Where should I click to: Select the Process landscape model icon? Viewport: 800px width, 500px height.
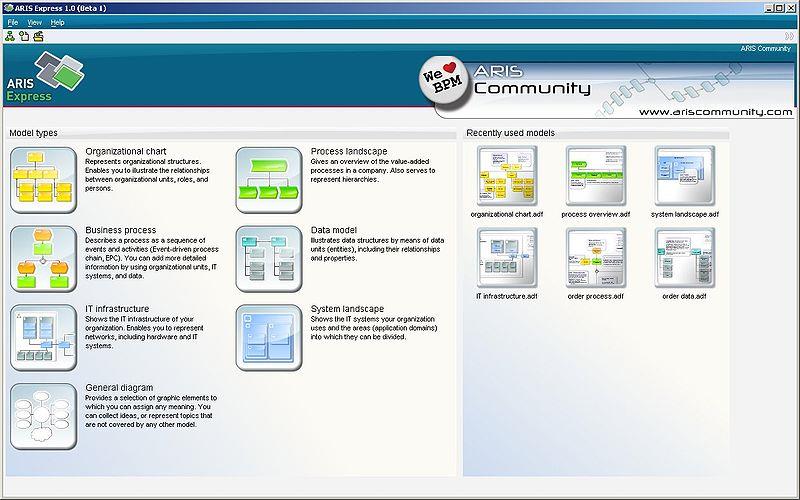point(269,180)
